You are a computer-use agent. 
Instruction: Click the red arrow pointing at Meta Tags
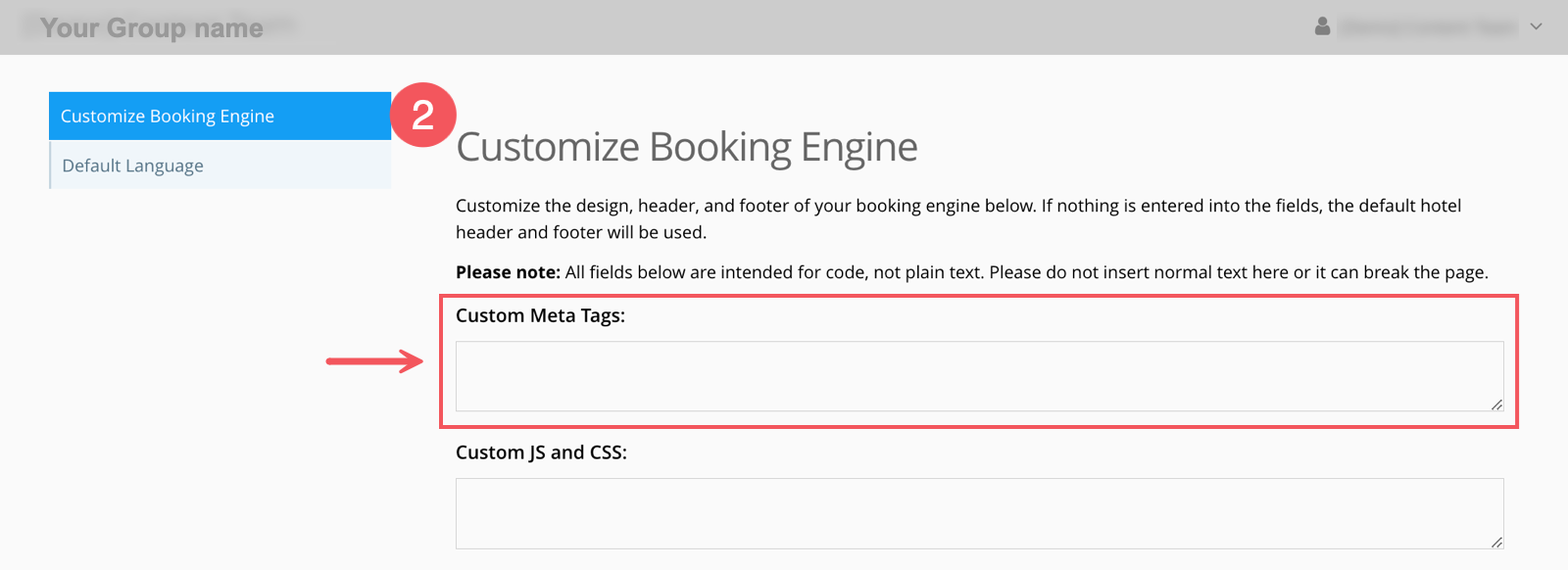pos(373,361)
